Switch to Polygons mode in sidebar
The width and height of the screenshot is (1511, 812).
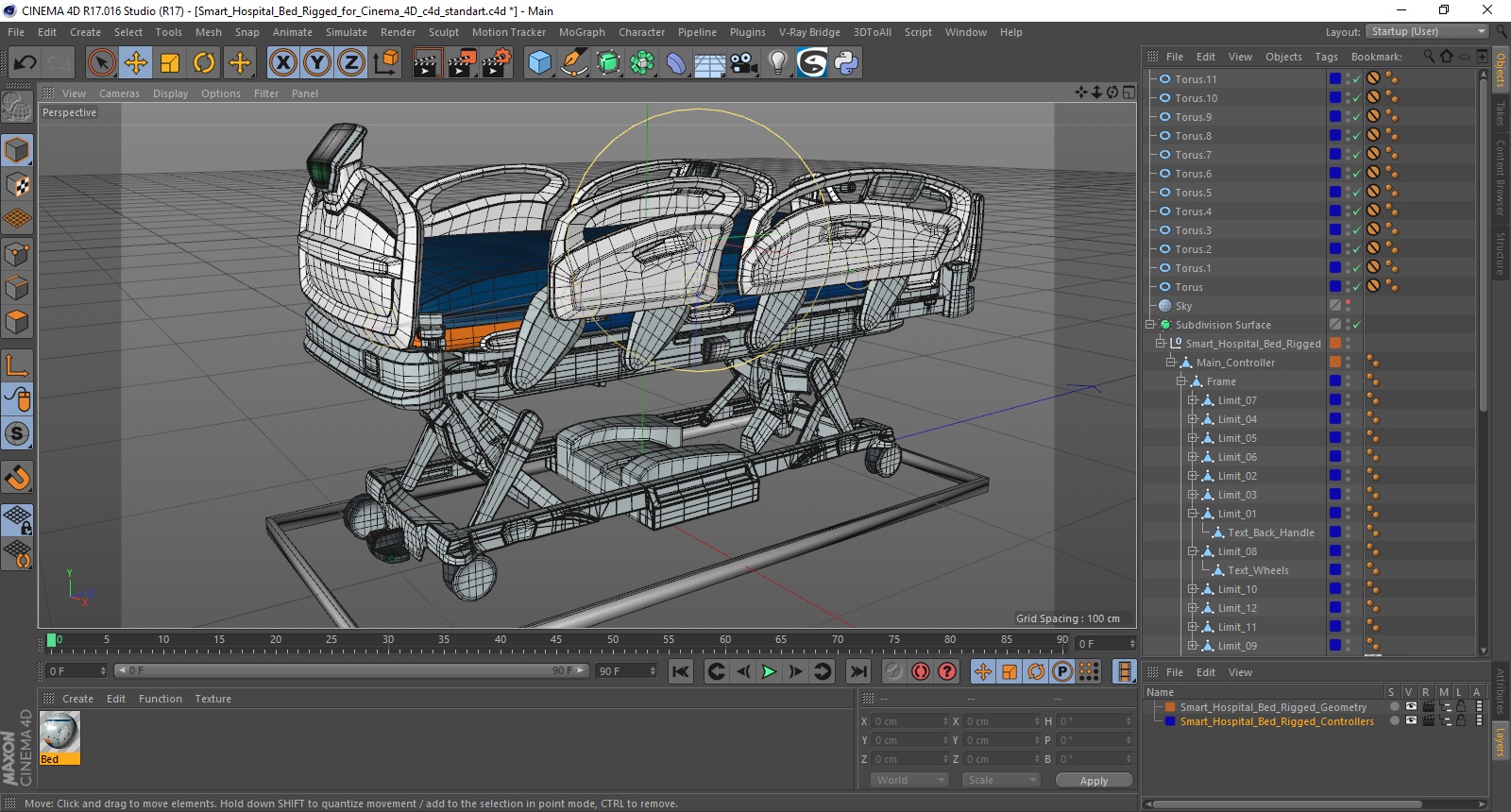click(x=17, y=322)
